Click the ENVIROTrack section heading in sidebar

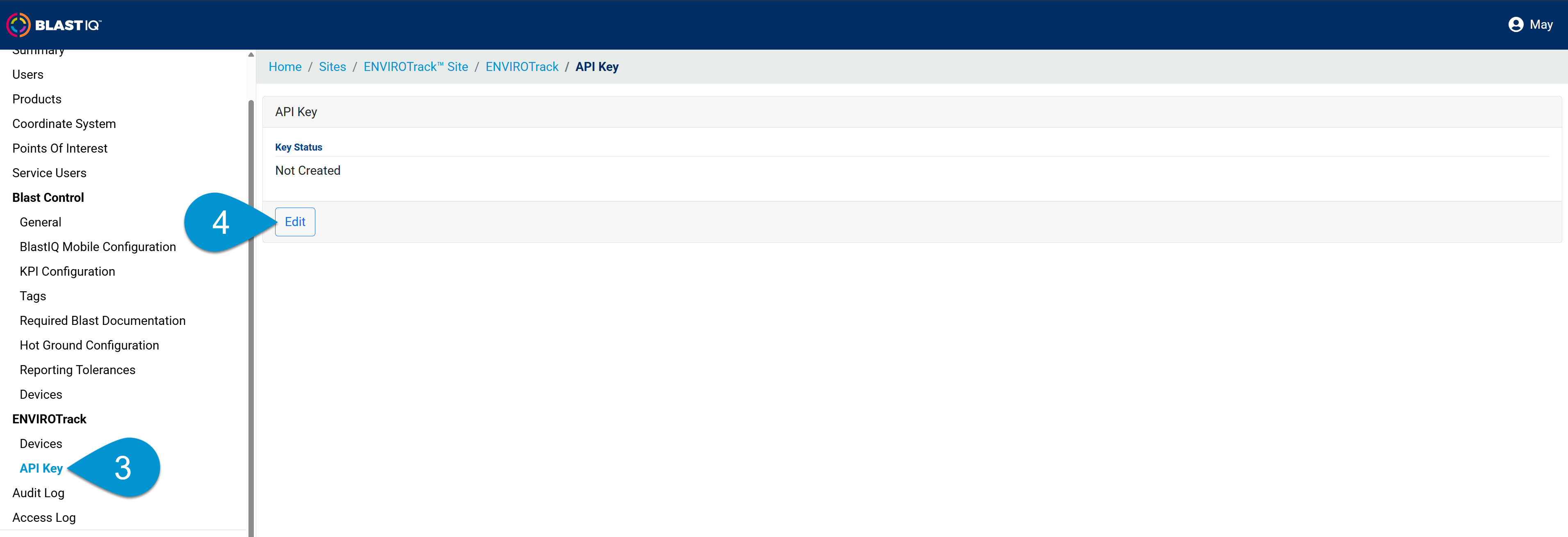(49, 420)
